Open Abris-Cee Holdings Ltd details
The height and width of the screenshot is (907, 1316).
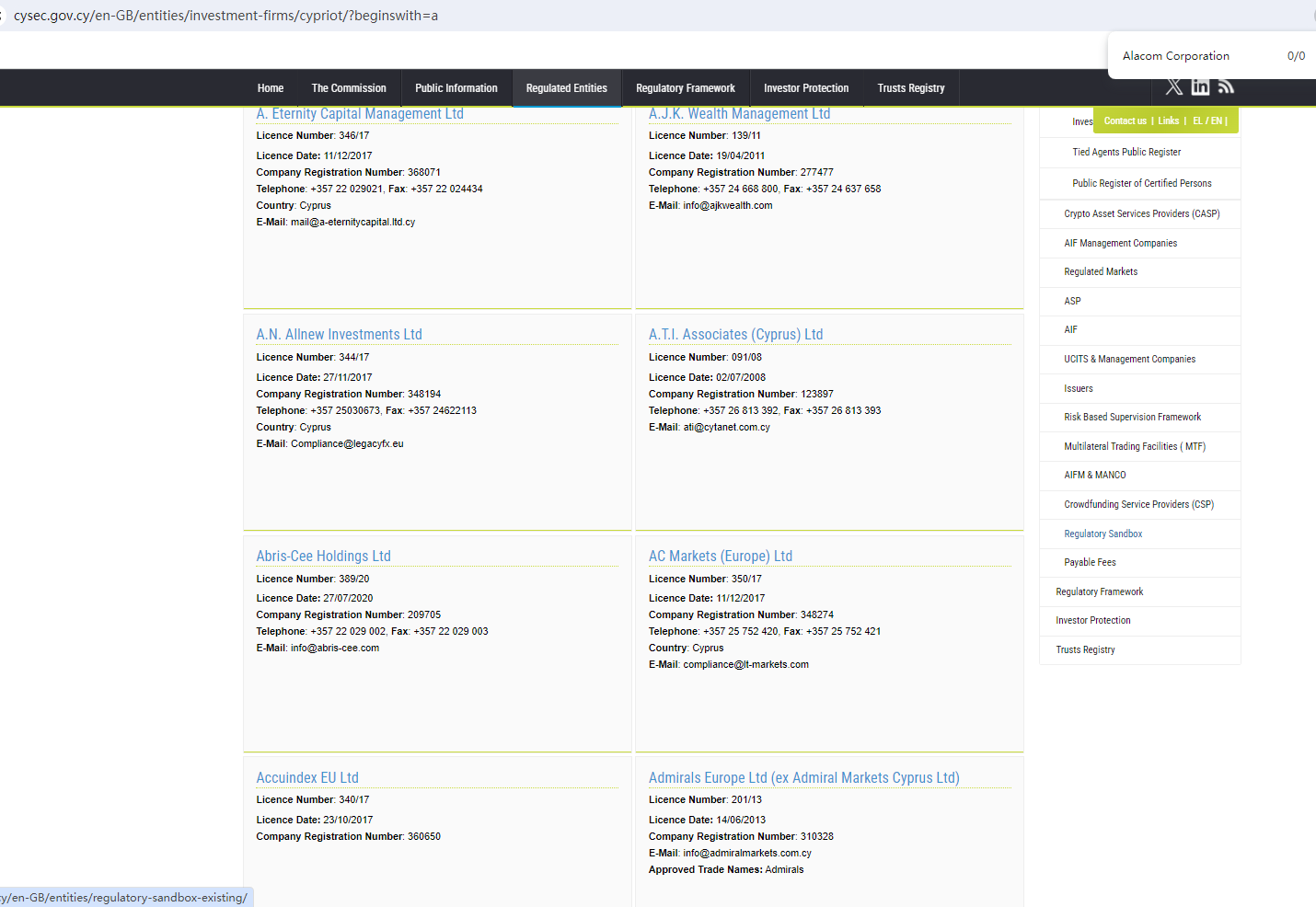[323, 556]
